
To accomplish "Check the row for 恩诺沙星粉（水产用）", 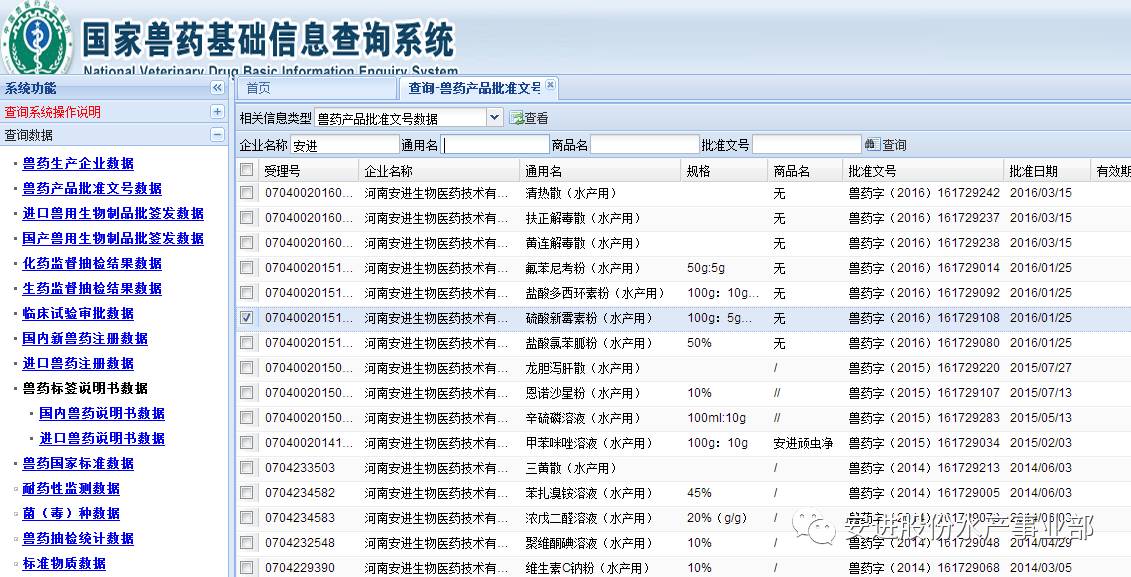I will tap(247, 392).
